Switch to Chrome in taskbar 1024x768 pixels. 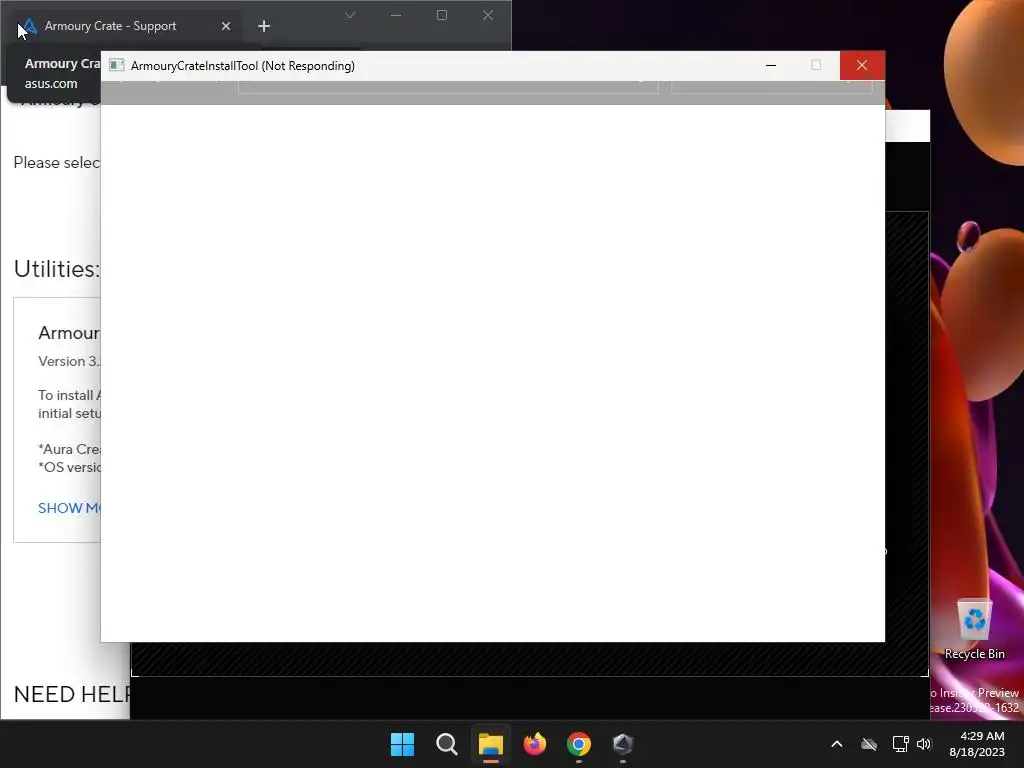pos(579,744)
